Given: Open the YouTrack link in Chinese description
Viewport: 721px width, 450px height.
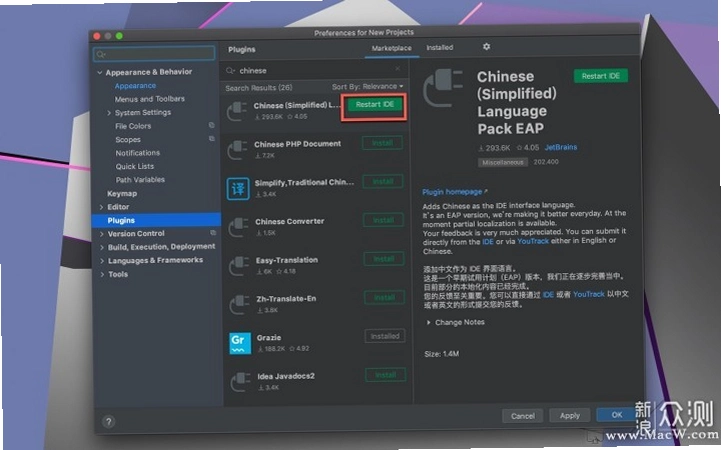Looking at the screenshot, I should coord(589,294).
